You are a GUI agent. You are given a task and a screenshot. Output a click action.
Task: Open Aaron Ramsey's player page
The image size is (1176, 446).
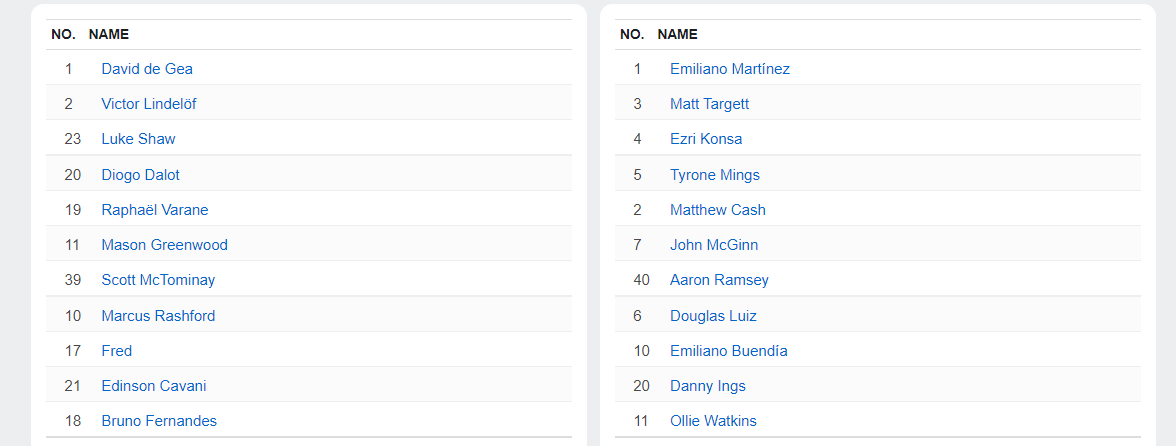(719, 280)
